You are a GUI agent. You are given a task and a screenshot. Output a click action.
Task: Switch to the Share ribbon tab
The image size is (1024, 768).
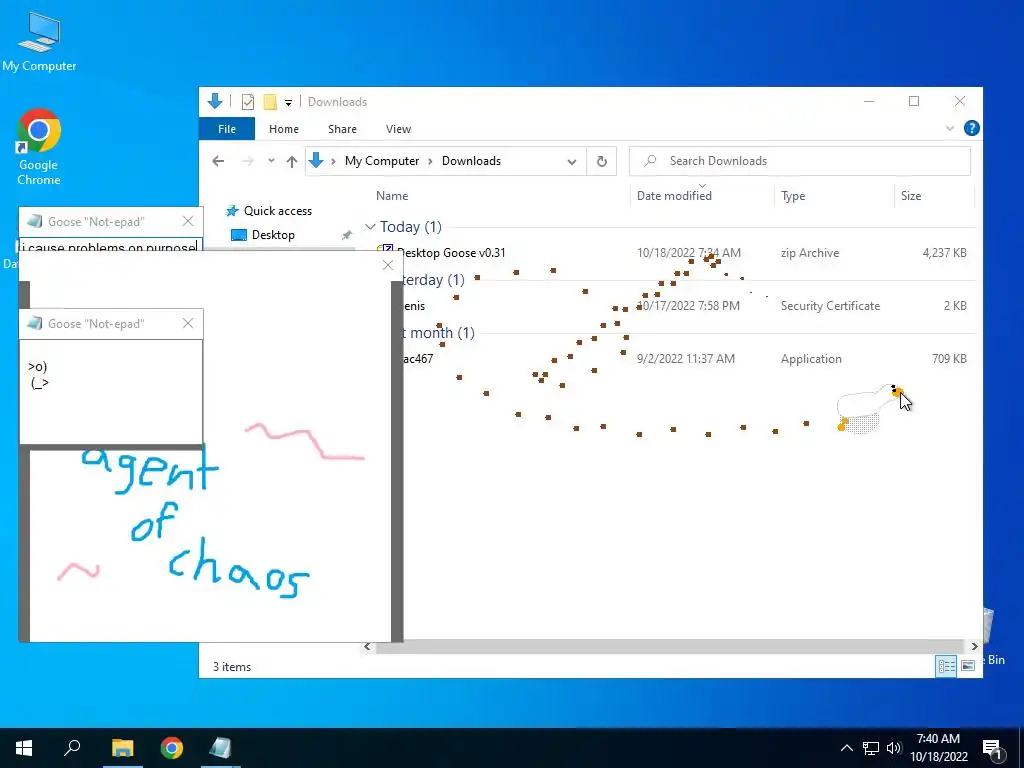coord(342,129)
